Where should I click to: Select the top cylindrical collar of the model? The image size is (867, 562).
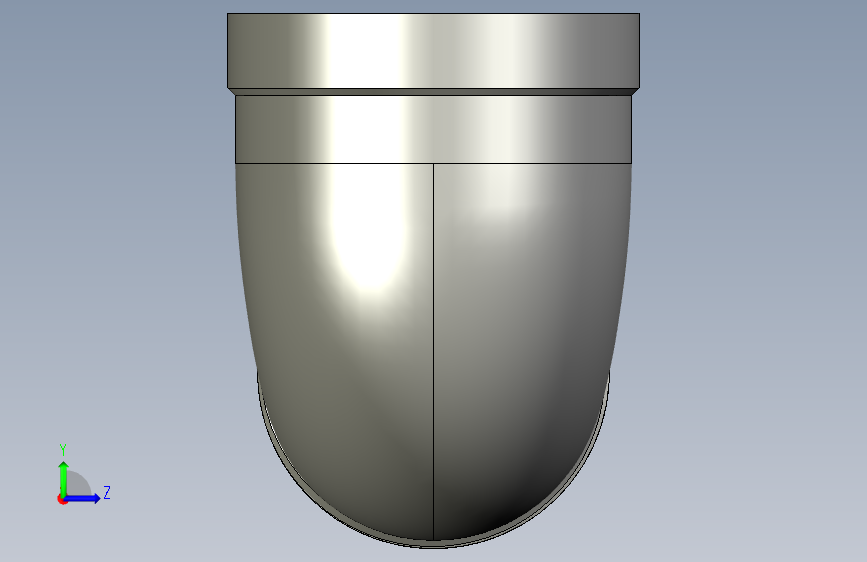click(x=434, y=50)
